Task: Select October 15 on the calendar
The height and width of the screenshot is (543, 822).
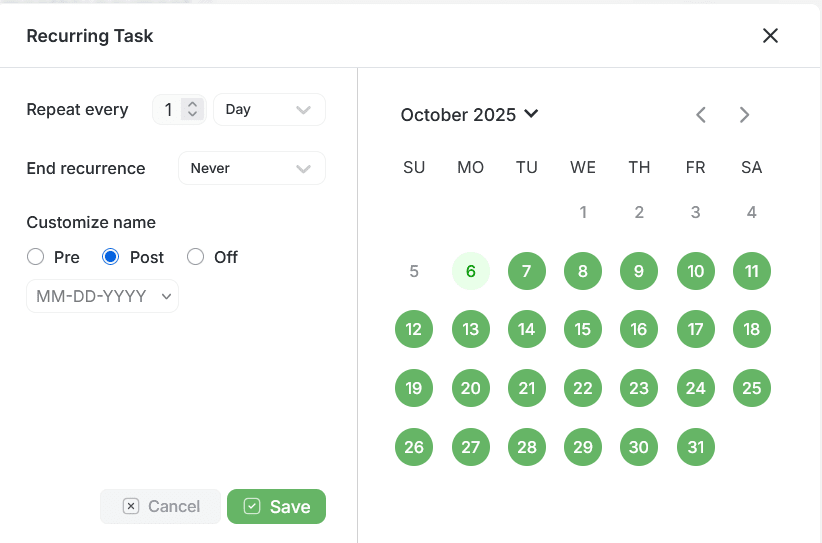Action: [583, 329]
